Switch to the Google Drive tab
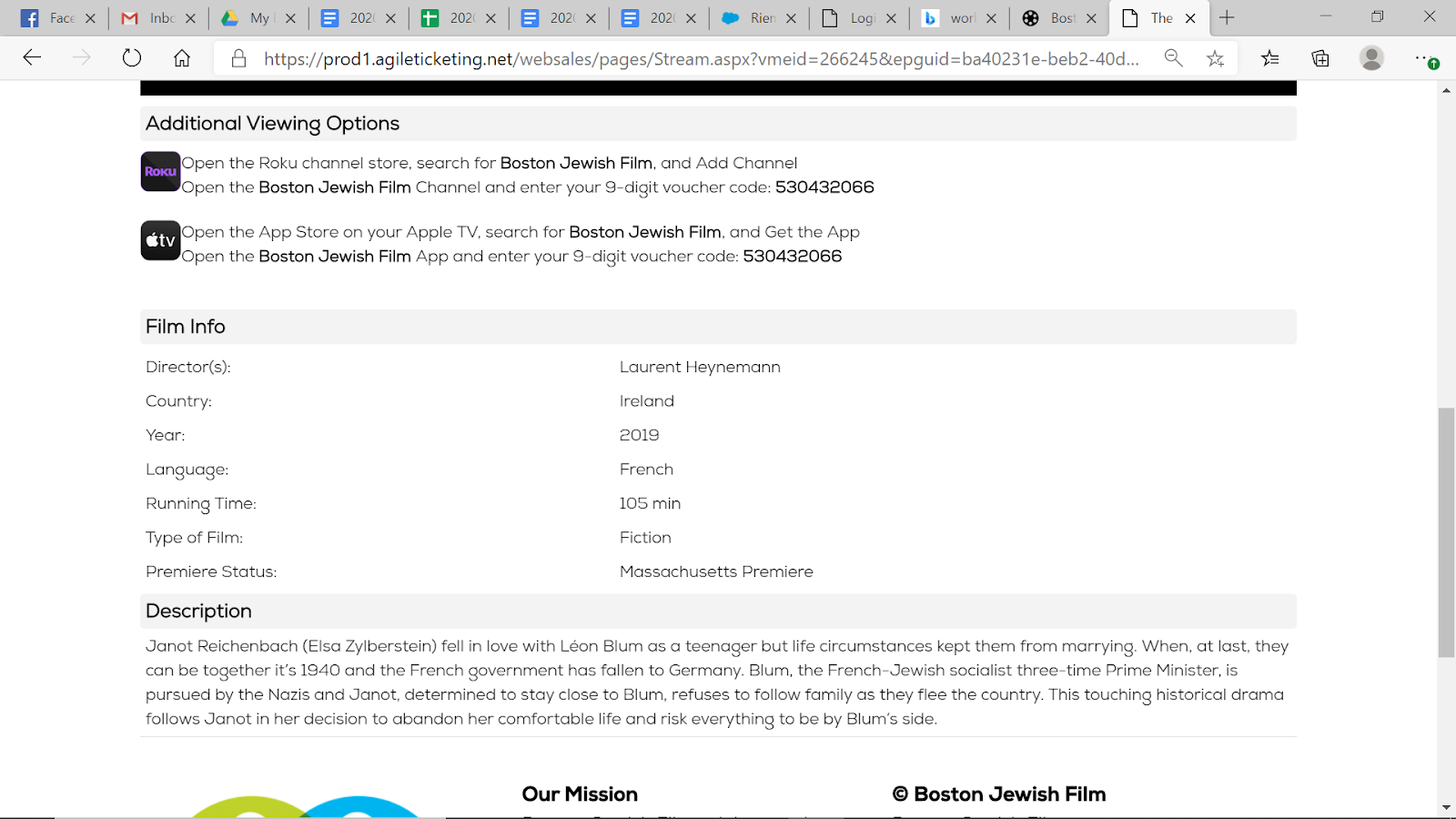 pyautogui.click(x=248, y=18)
